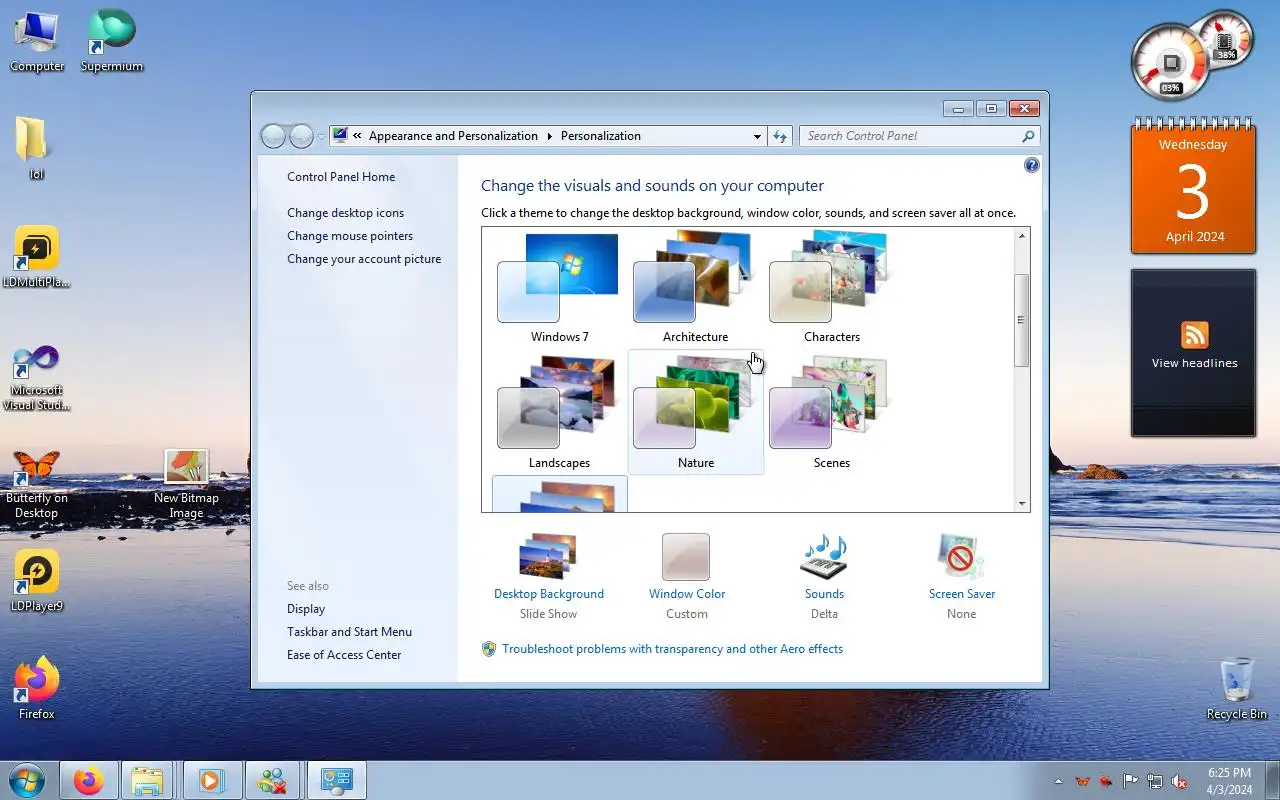Open the Start menu orb
Image resolution: width=1280 pixels, height=800 pixels.
(27, 780)
